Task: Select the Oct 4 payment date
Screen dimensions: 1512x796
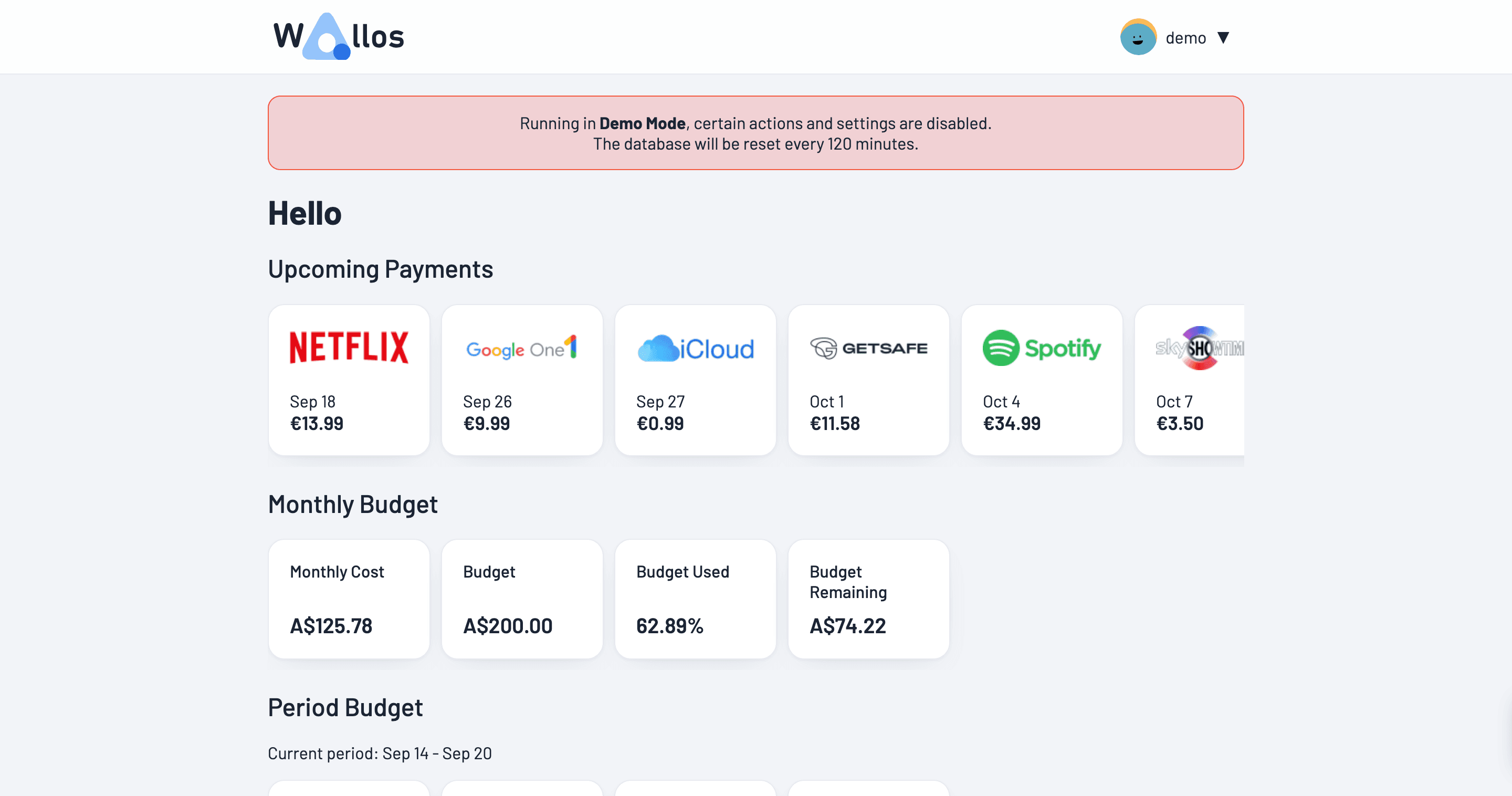Action: pyautogui.click(x=1001, y=402)
